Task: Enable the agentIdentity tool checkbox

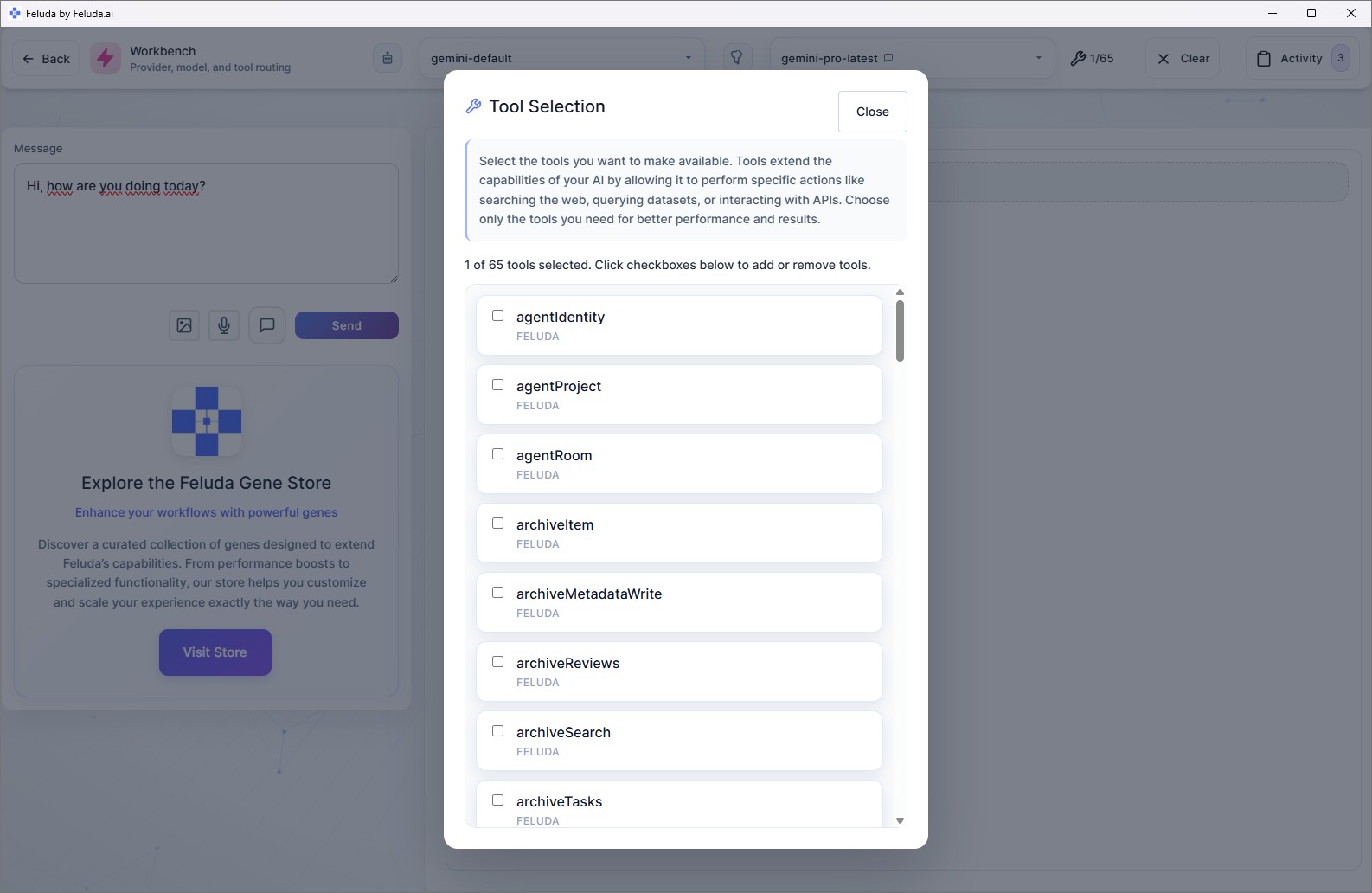Action: pyautogui.click(x=497, y=316)
